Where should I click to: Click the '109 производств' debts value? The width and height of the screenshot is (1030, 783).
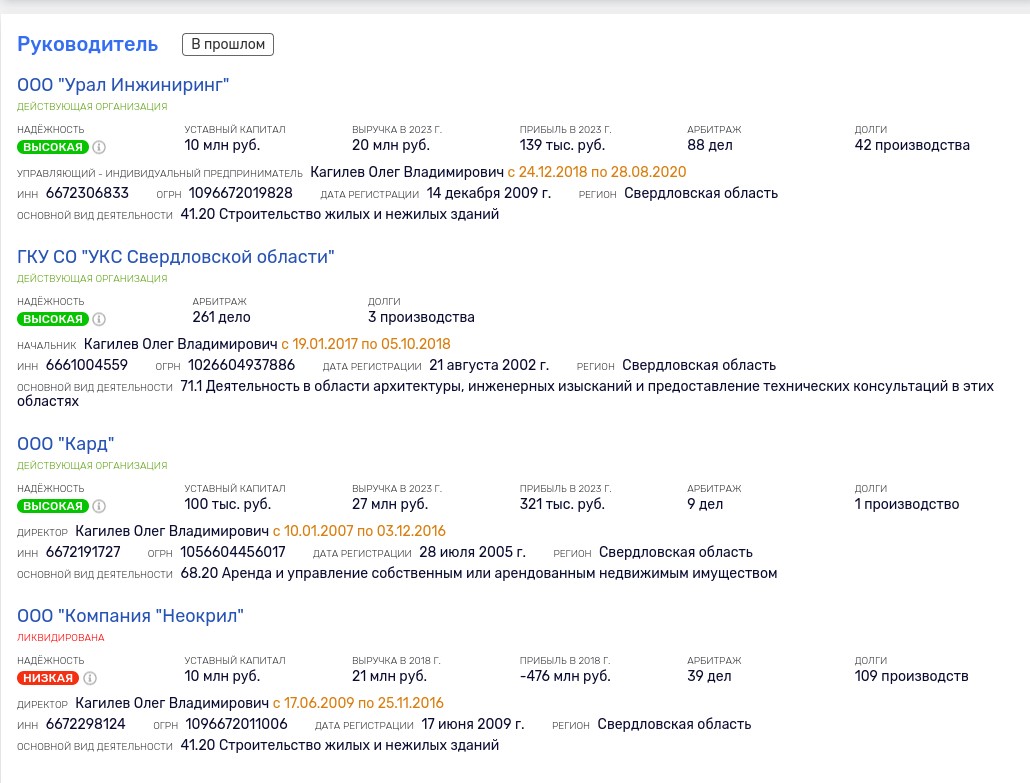(911, 676)
